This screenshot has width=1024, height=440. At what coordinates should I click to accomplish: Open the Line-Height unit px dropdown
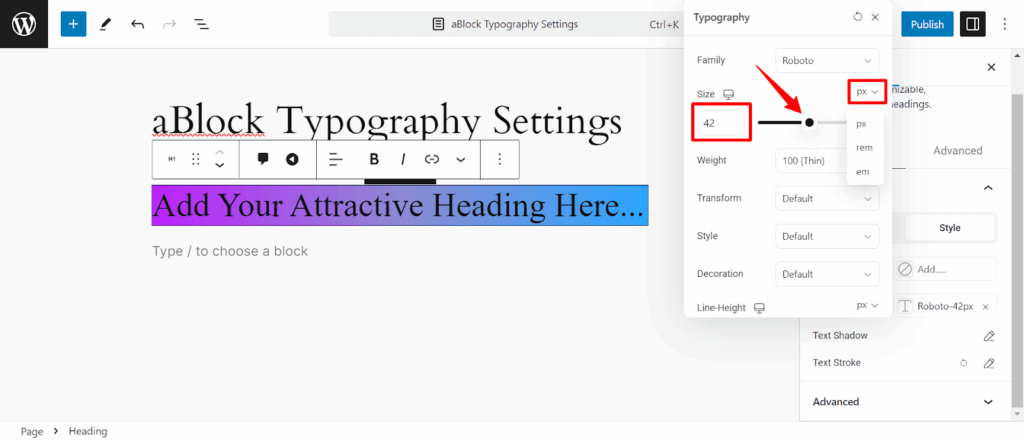pos(867,305)
